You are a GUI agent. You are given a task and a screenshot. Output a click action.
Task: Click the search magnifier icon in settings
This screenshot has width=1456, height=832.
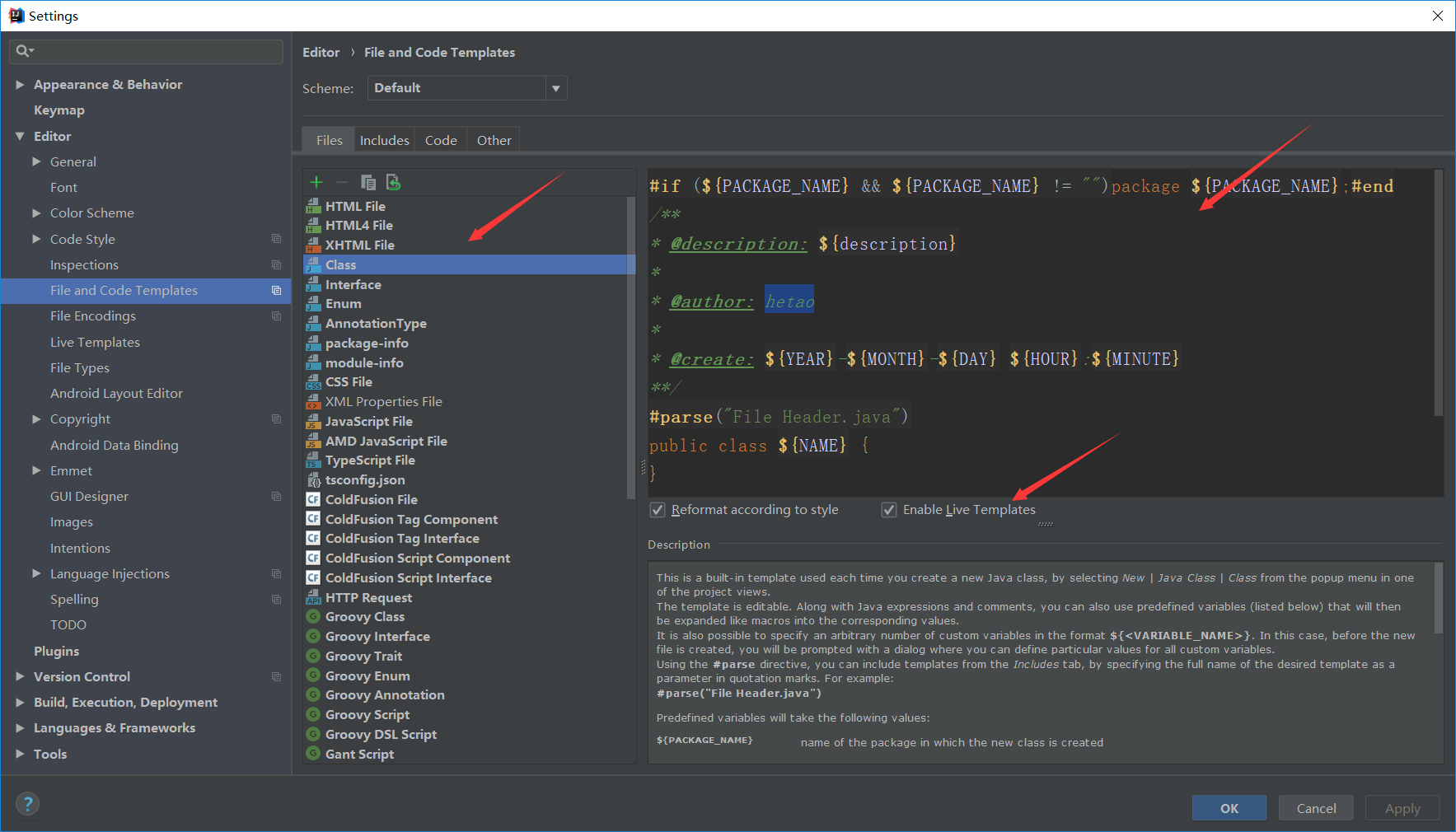pyautogui.click(x=24, y=51)
